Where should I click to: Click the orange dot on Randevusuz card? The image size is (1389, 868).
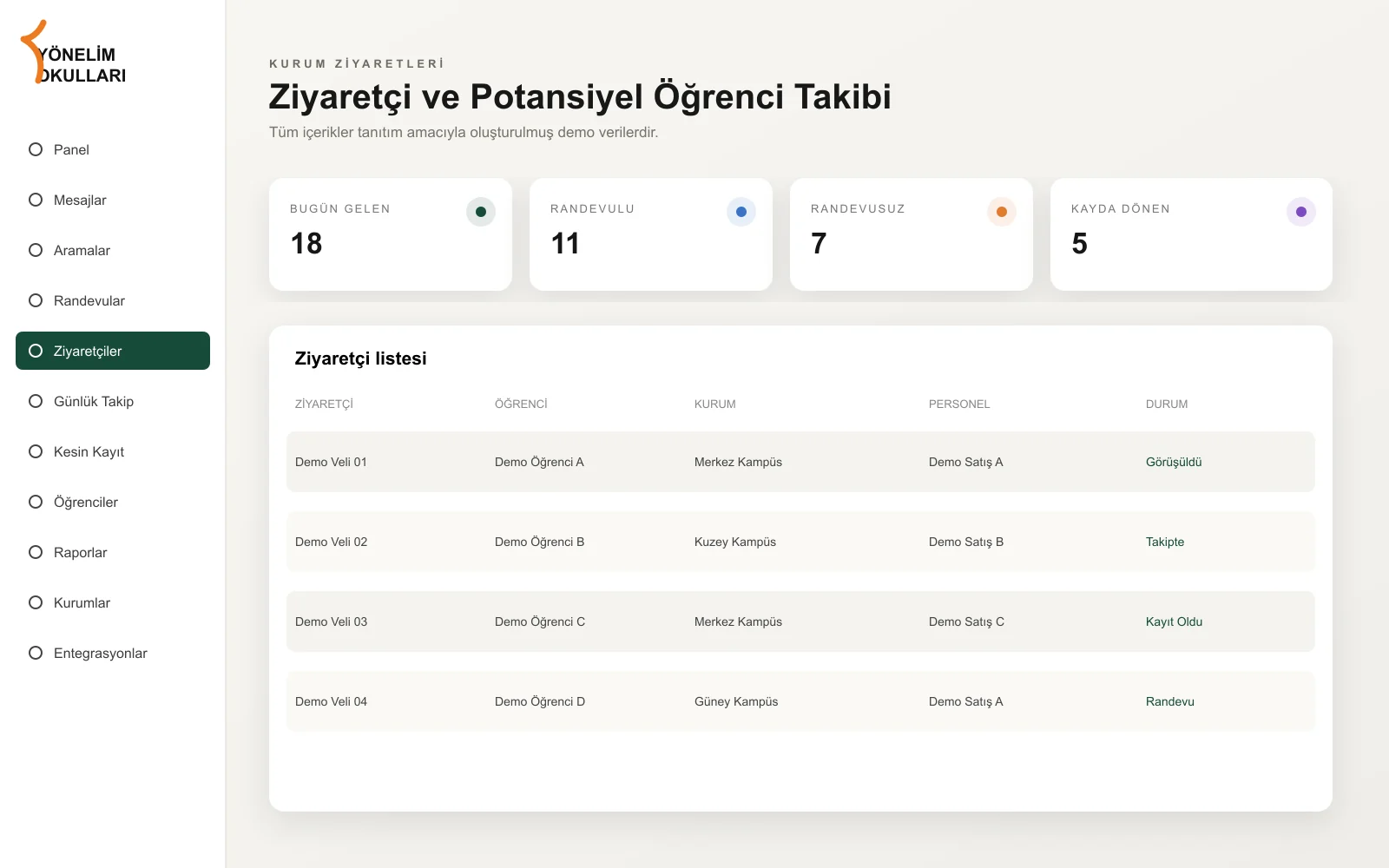point(1002,212)
